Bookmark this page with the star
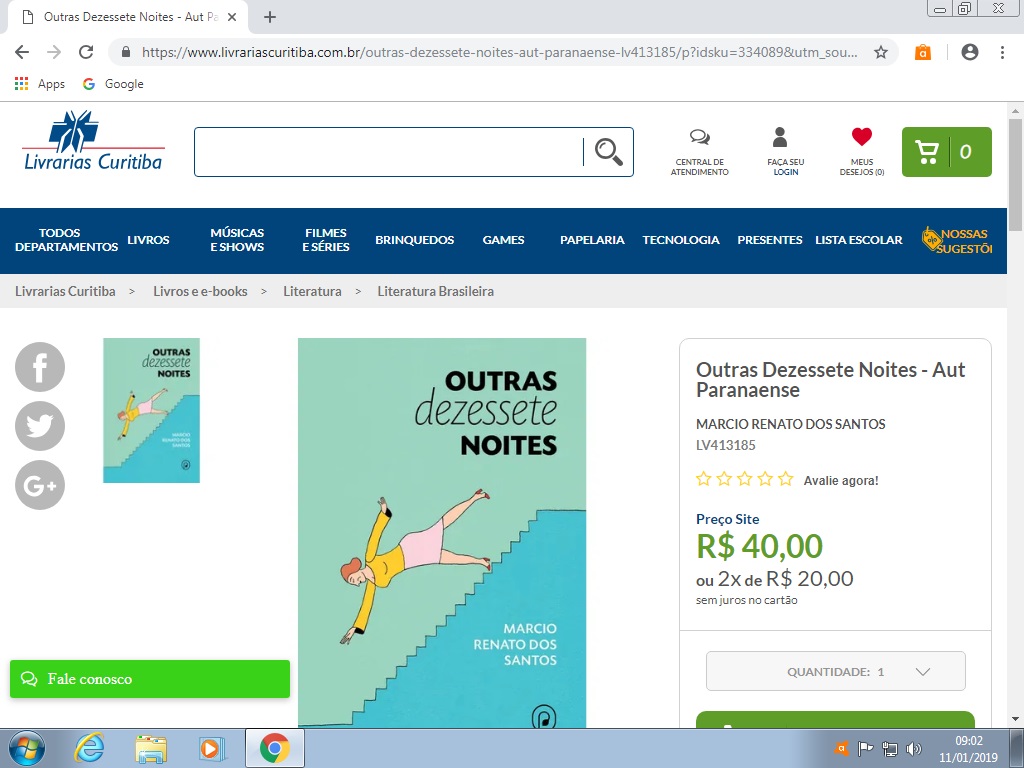 point(881,52)
